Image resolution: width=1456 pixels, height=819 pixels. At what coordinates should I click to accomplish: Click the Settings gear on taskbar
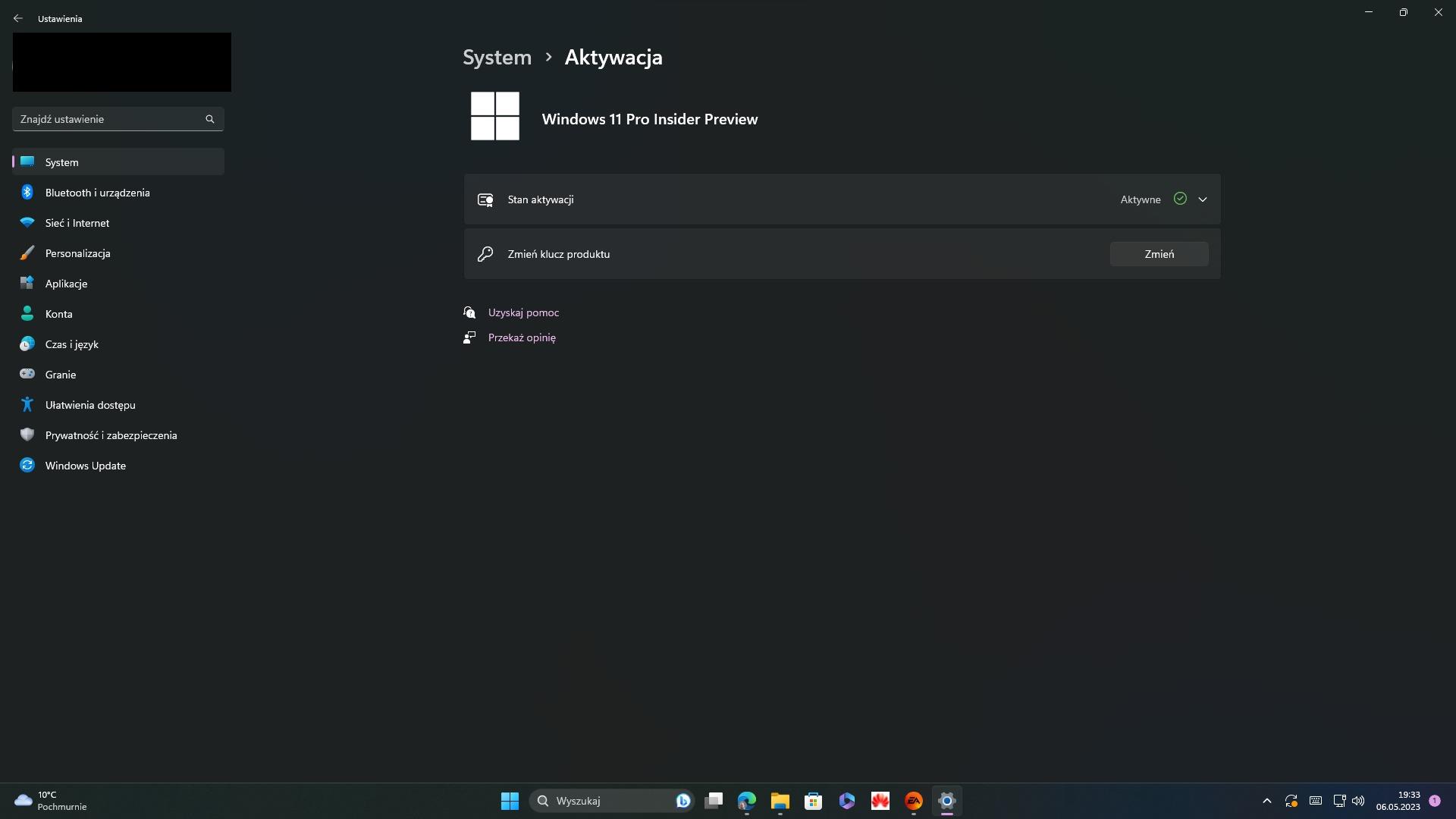pyautogui.click(x=947, y=801)
